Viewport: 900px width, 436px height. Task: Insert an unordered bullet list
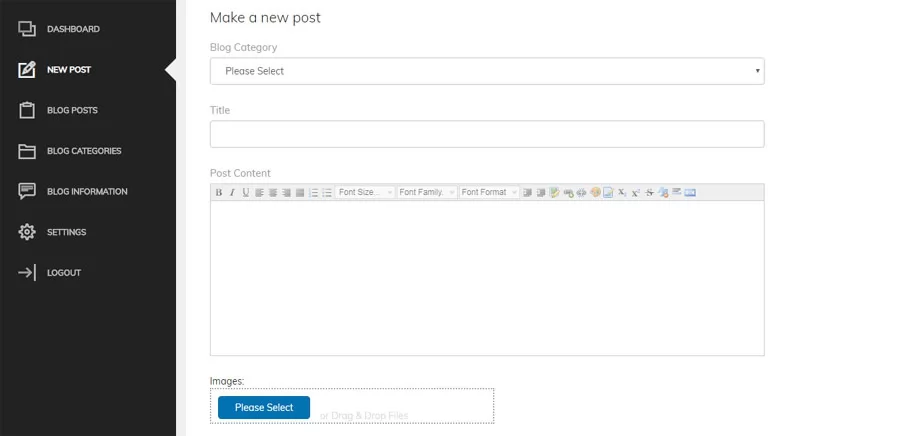pos(327,193)
